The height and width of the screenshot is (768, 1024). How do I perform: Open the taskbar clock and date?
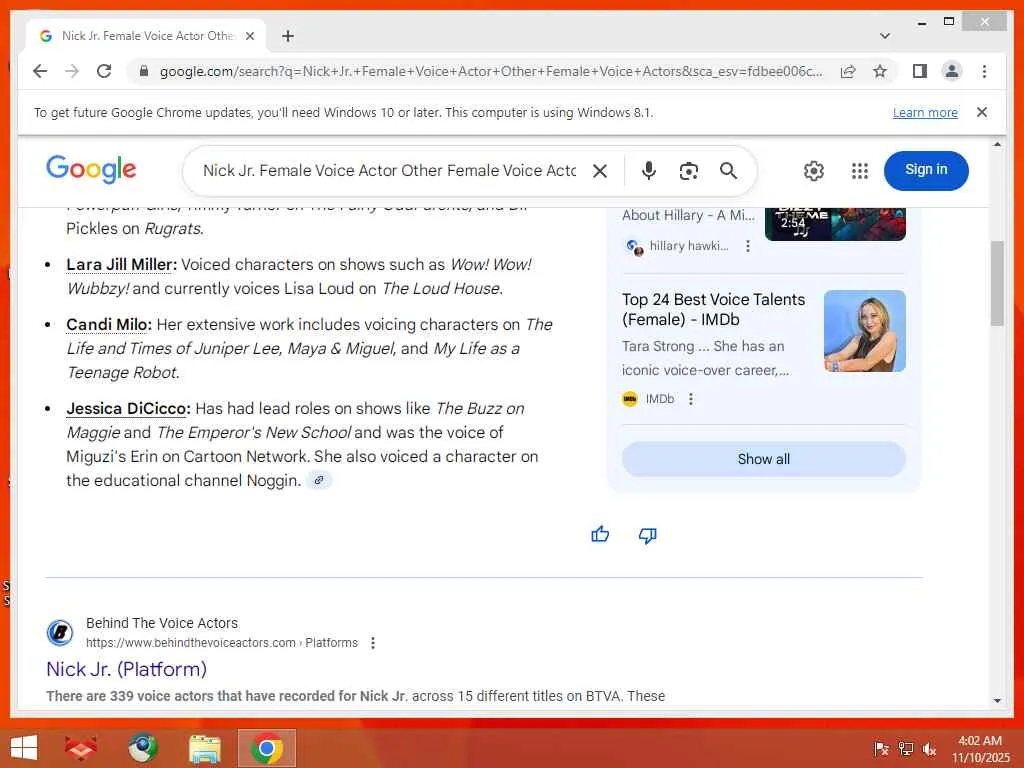pos(980,749)
